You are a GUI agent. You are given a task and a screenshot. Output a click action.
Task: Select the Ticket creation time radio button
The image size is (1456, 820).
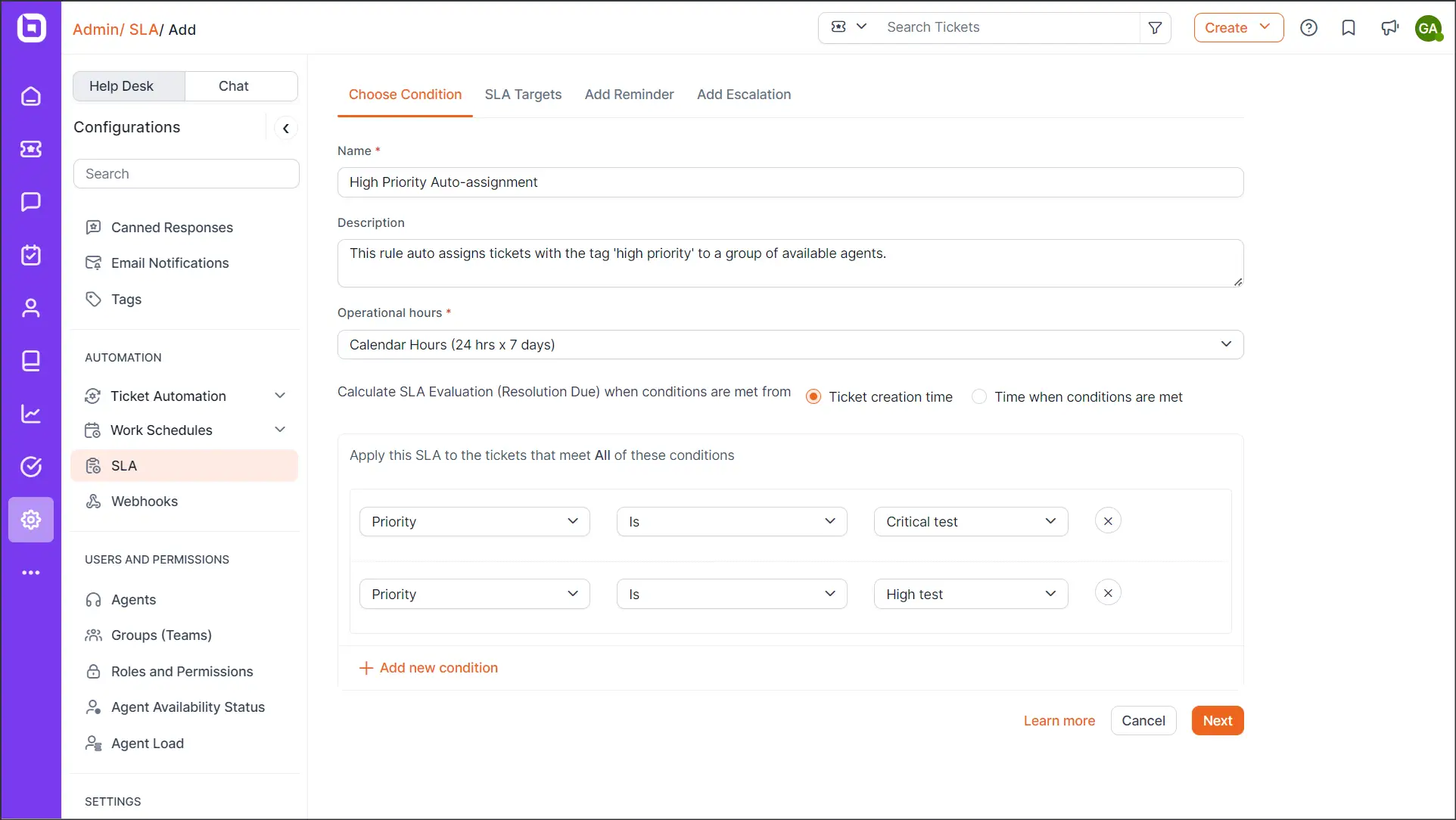(814, 396)
